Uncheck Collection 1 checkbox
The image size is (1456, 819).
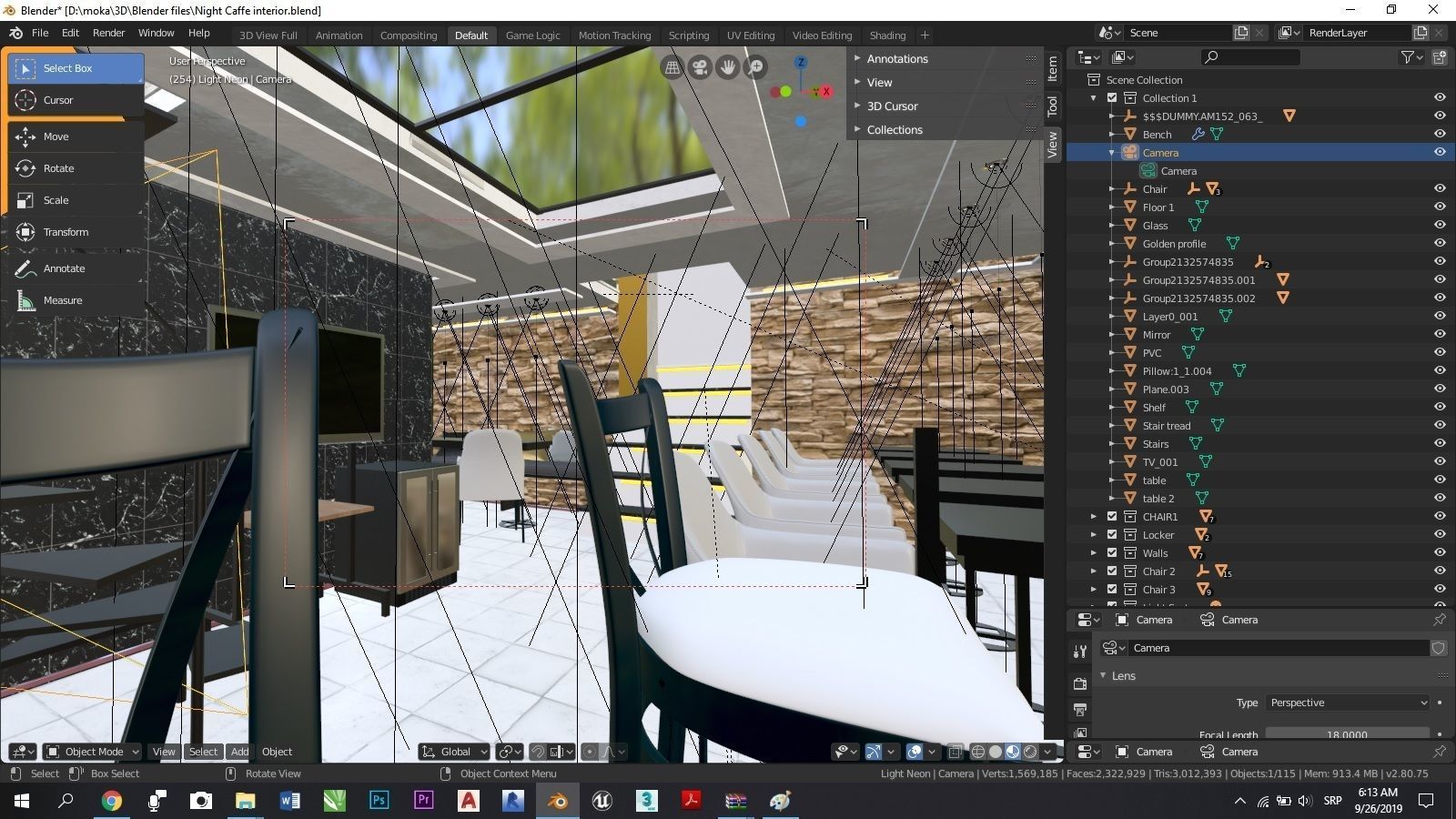(1112, 98)
